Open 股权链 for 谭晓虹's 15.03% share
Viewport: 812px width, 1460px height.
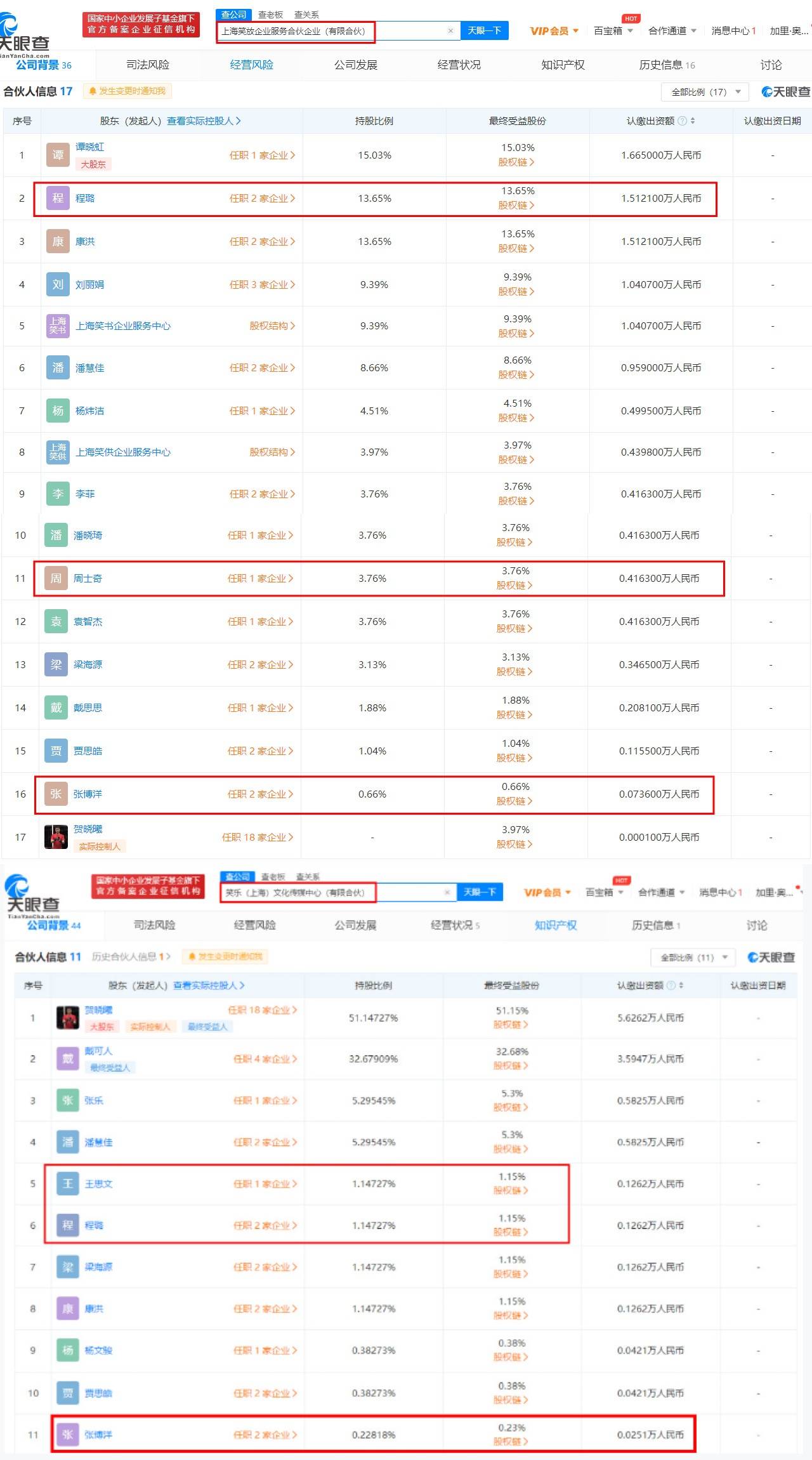[x=516, y=162]
